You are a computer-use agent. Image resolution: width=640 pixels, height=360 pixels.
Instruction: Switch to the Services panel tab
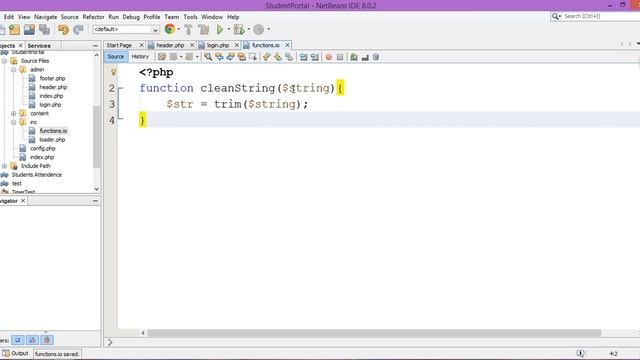pos(39,46)
